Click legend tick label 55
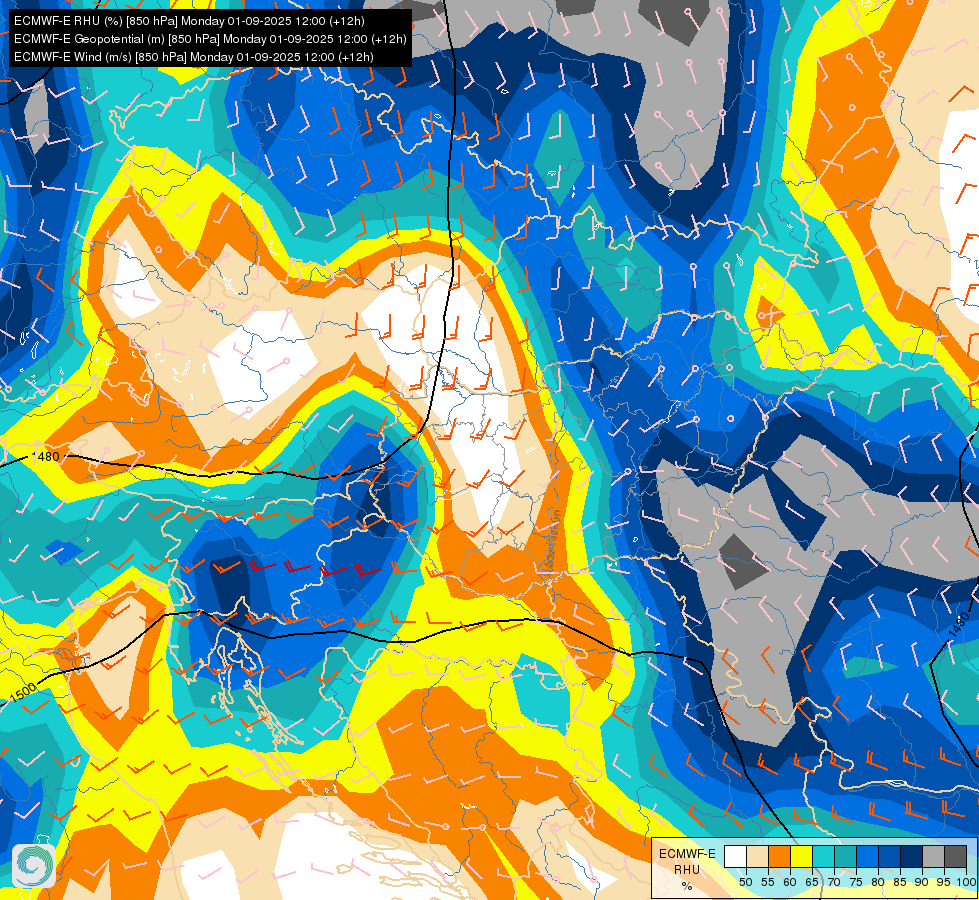 pos(768,882)
